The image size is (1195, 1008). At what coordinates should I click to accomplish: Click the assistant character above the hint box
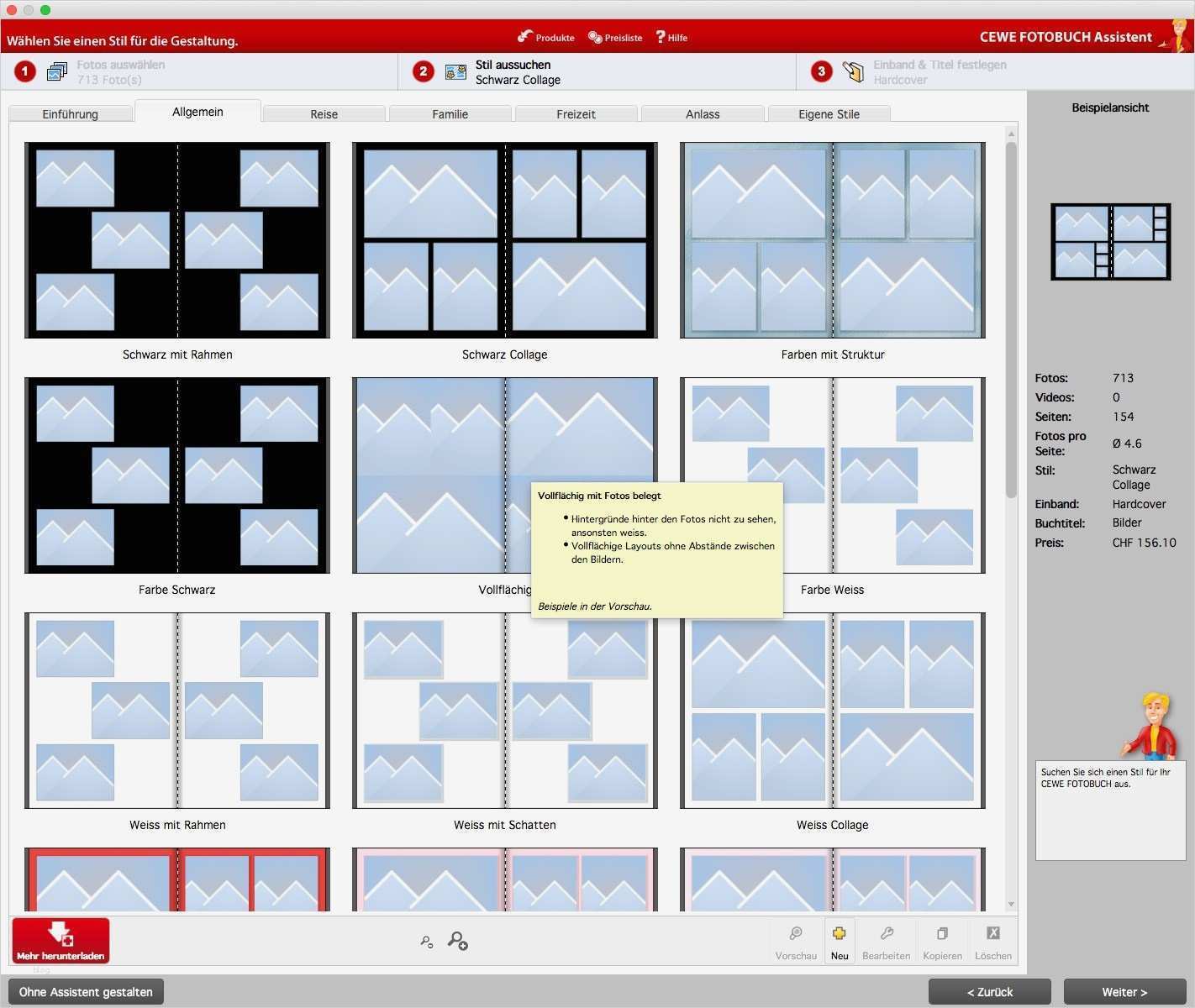(x=1150, y=726)
